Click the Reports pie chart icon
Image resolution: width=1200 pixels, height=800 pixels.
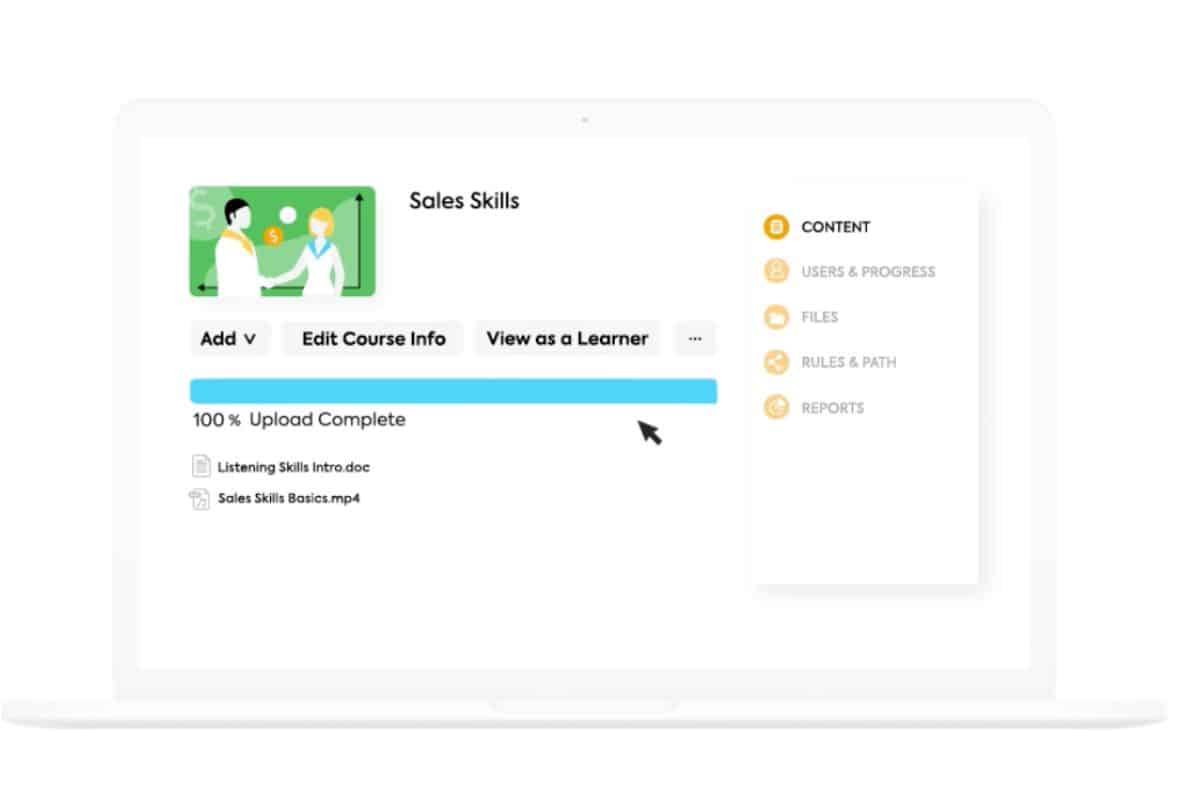pyautogui.click(x=776, y=407)
